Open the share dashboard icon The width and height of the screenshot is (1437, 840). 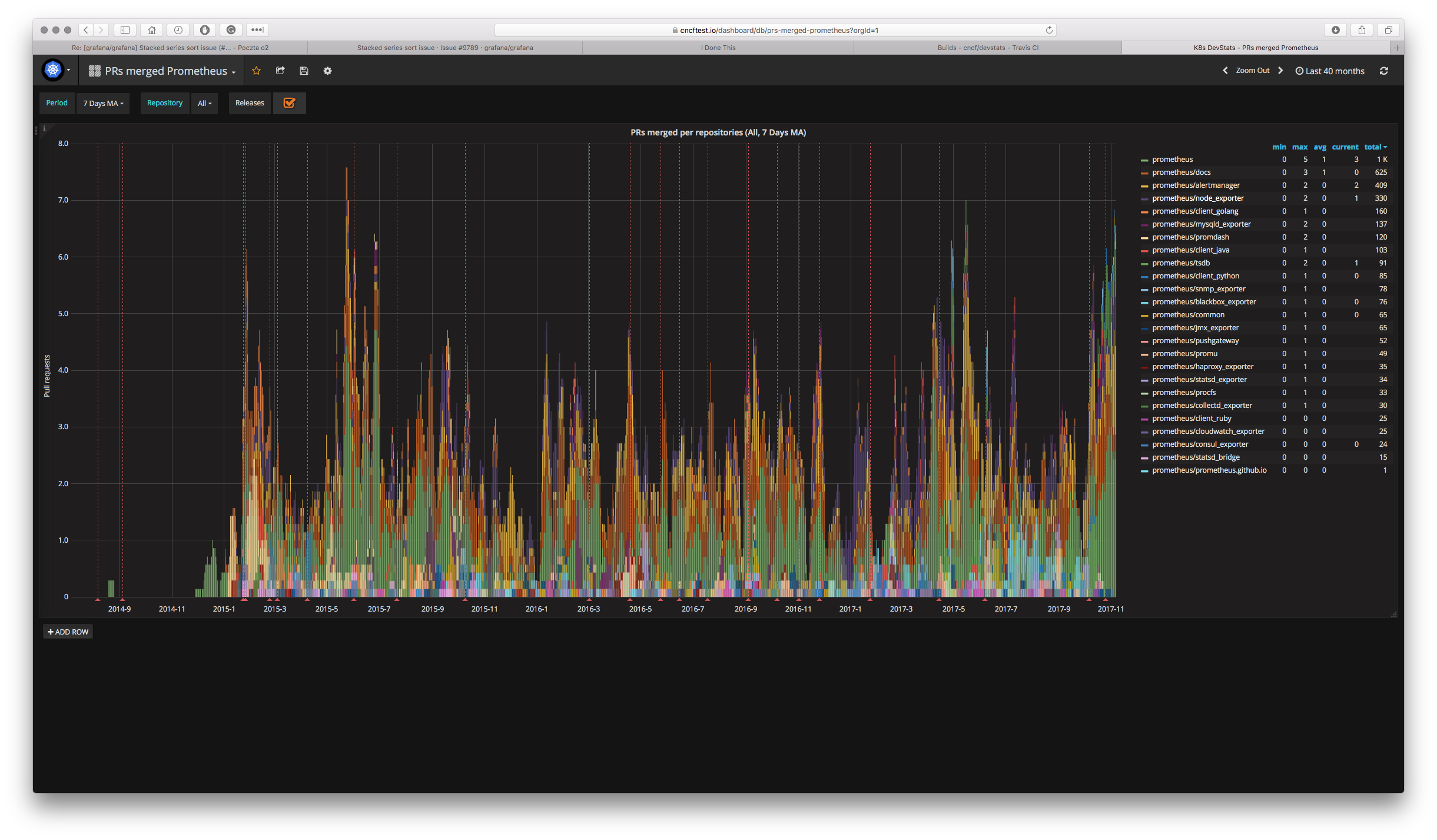click(x=280, y=71)
